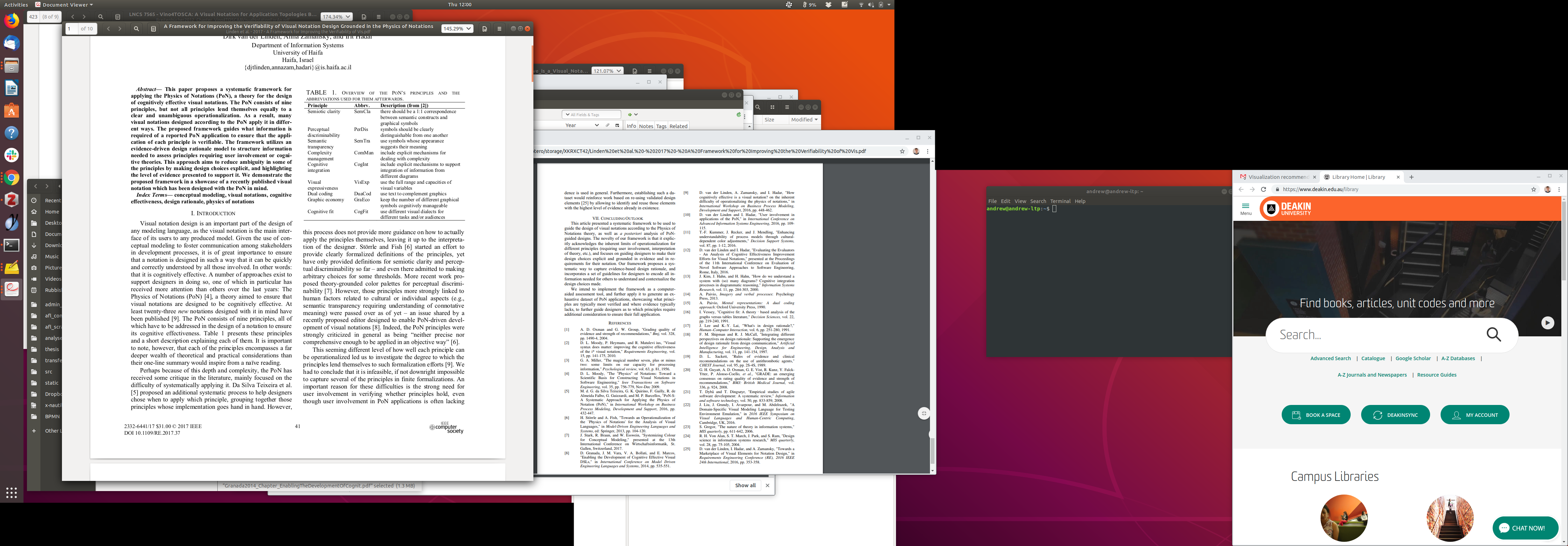The width and height of the screenshot is (1568, 546).
Task: Open the 121.07% zoom dropdown
Action: click(x=607, y=71)
